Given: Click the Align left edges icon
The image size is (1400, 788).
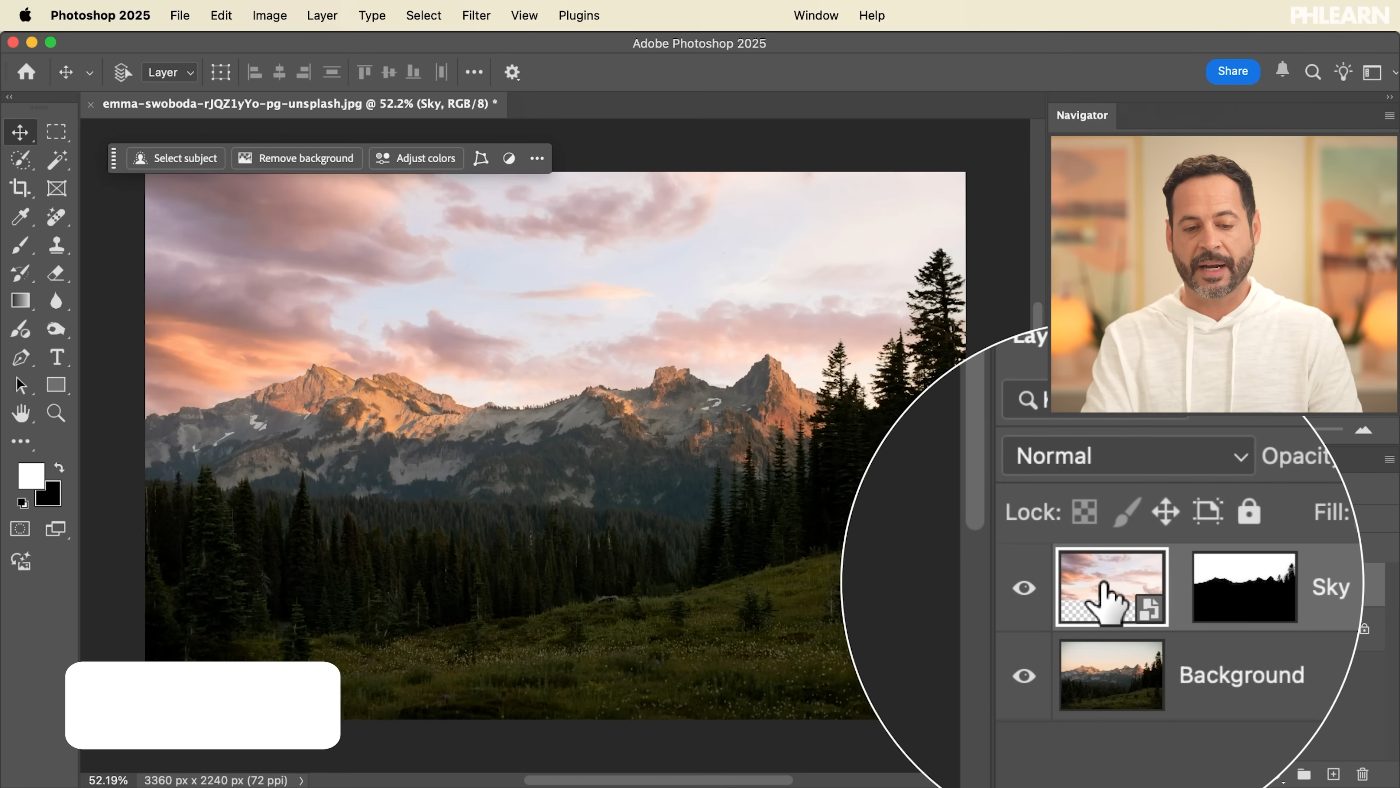Looking at the screenshot, I should (x=254, y=72).
